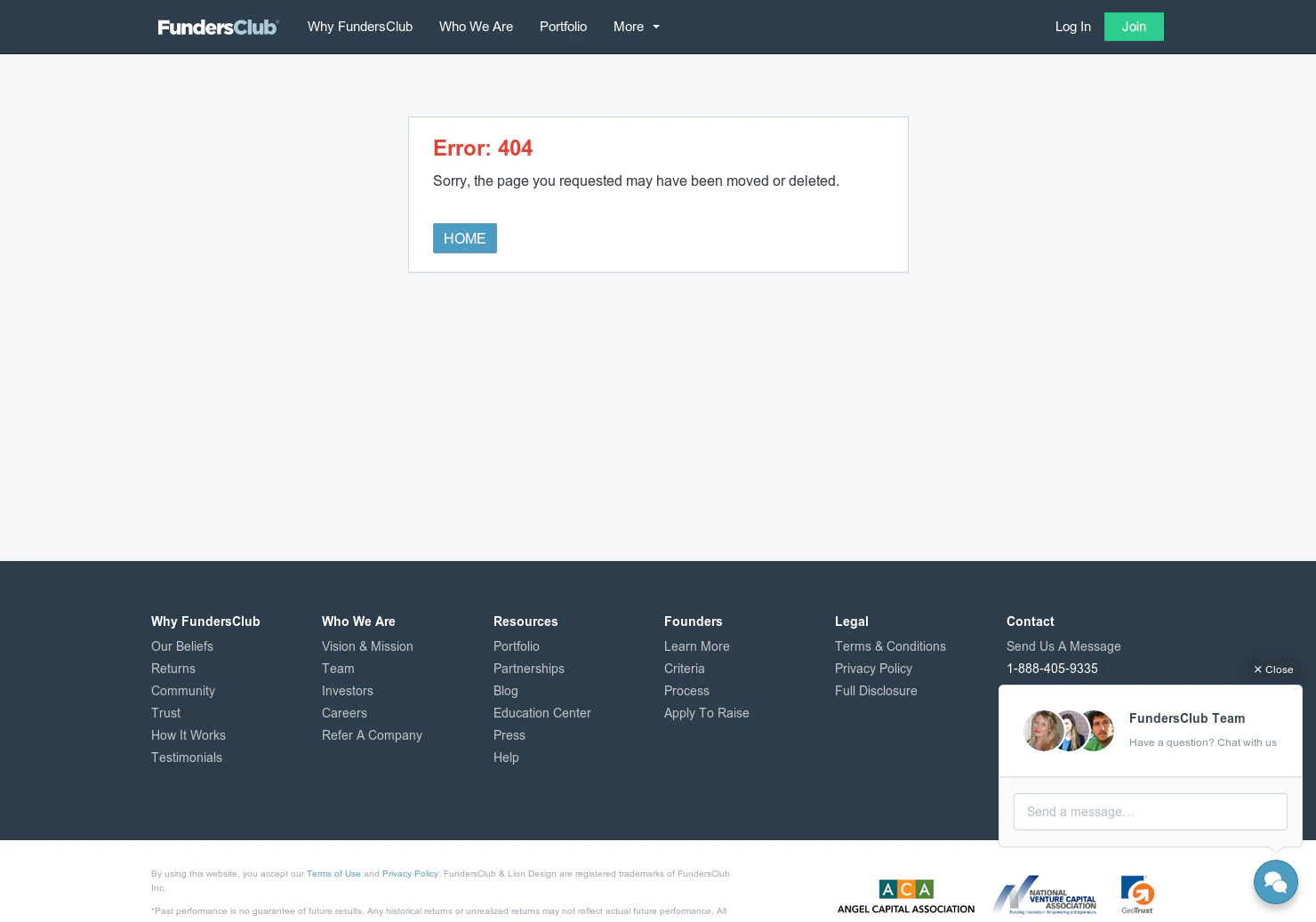1316x922 pixels.
Task: Click the FundersClub Team chat title
Action: pos(1187,718)
